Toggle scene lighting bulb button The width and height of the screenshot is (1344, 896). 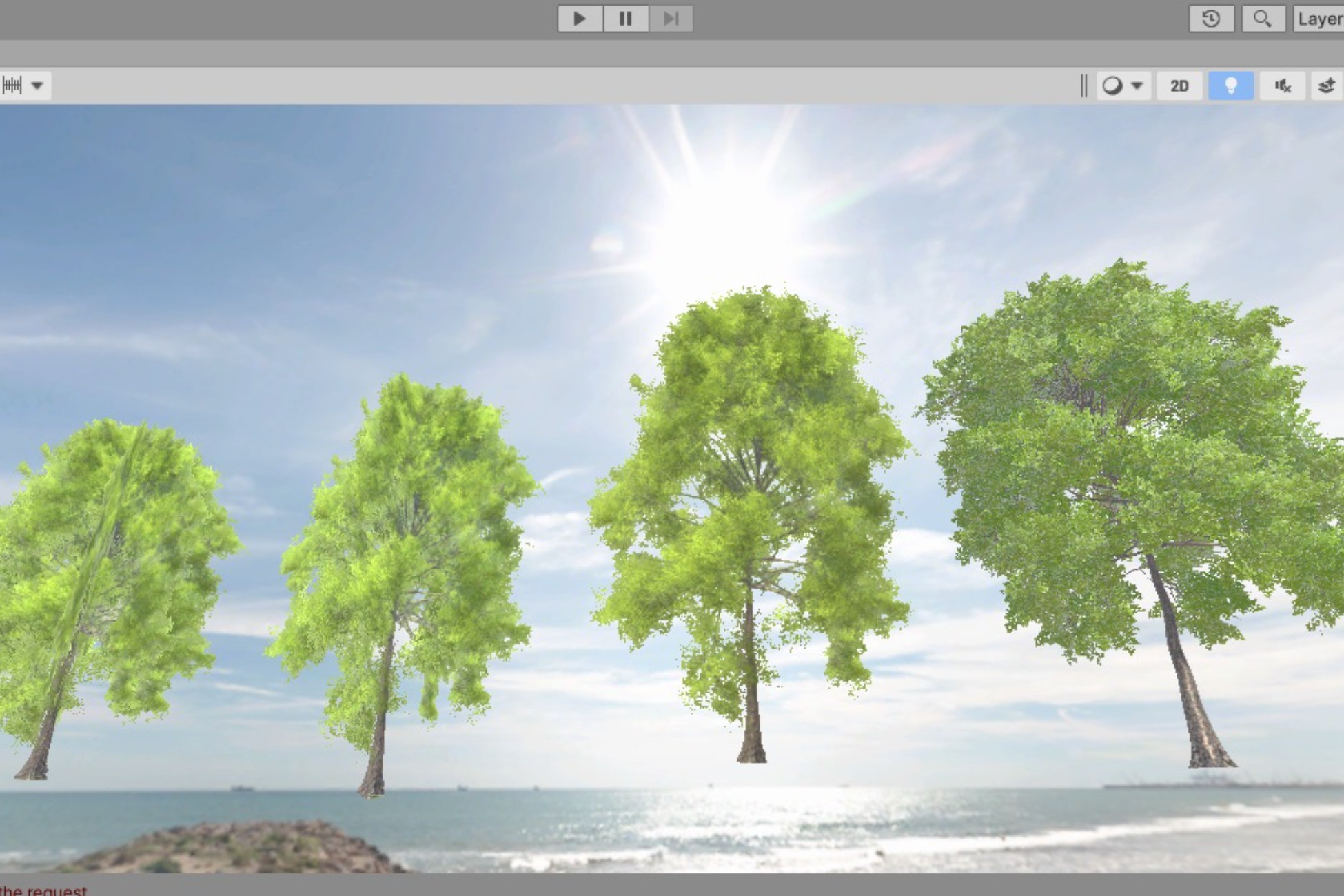pos(1230,86)
